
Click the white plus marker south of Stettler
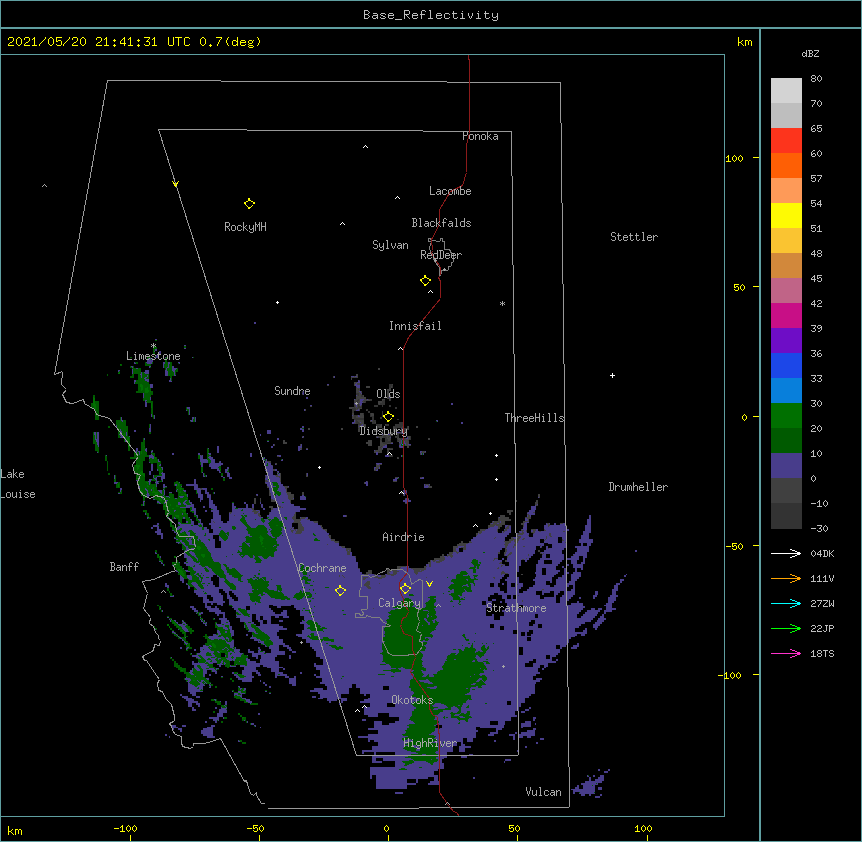[612, 375]
